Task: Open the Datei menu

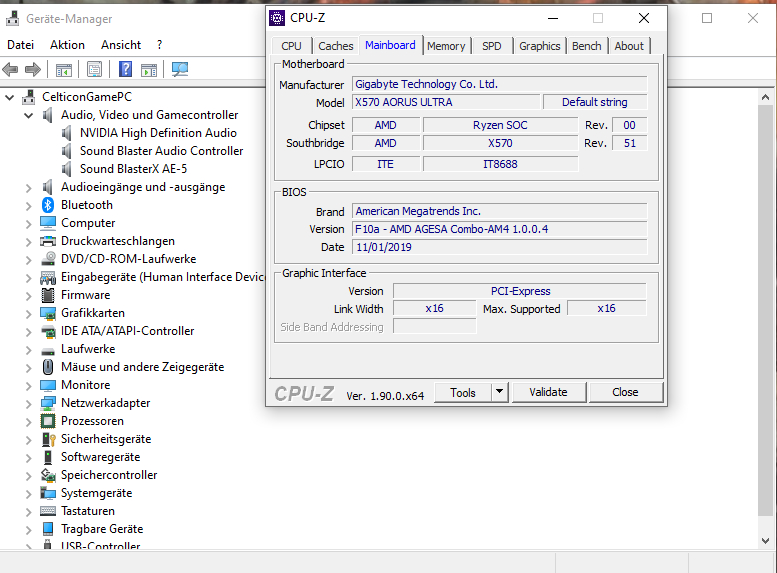Action: coord(20,45)
